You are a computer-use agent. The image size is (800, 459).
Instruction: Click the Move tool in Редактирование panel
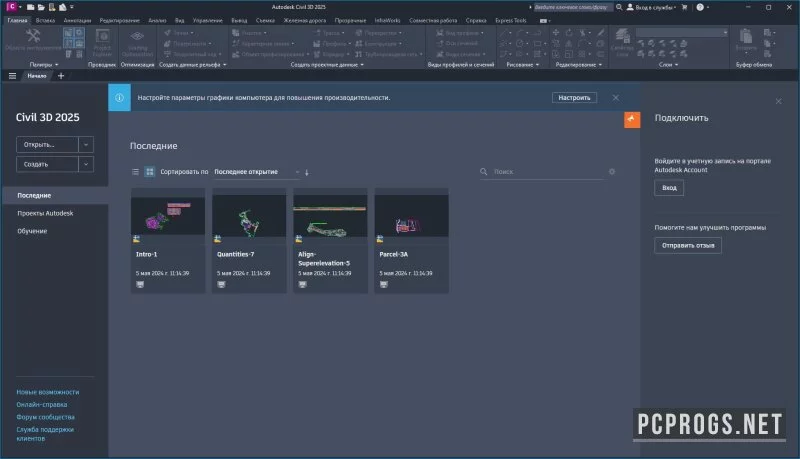pos(556,32)
